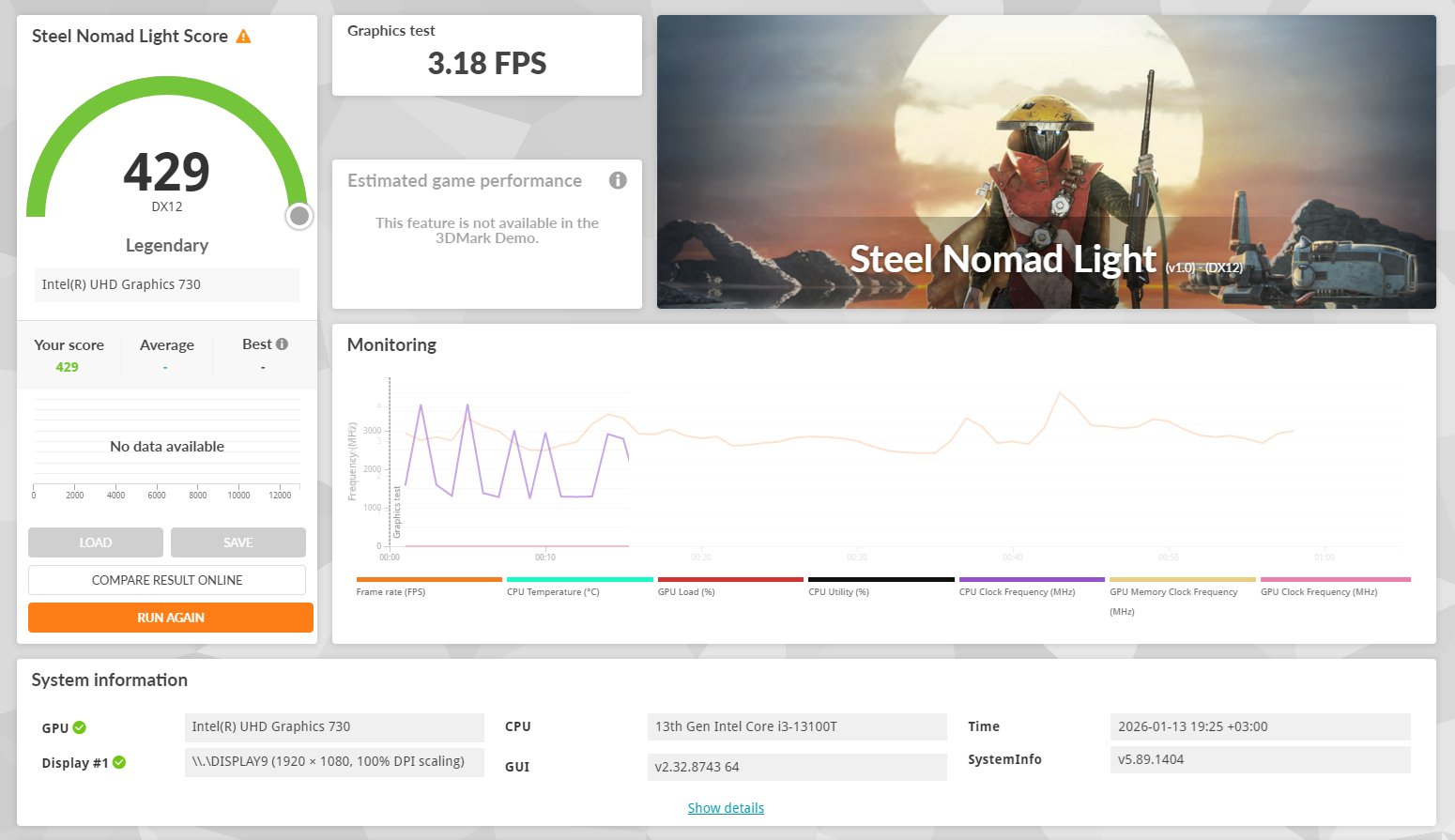The image size is (1455, 840).
Task: Click the Display #1 value DISPLAY9 1920 × 1080
Action: 334,762
